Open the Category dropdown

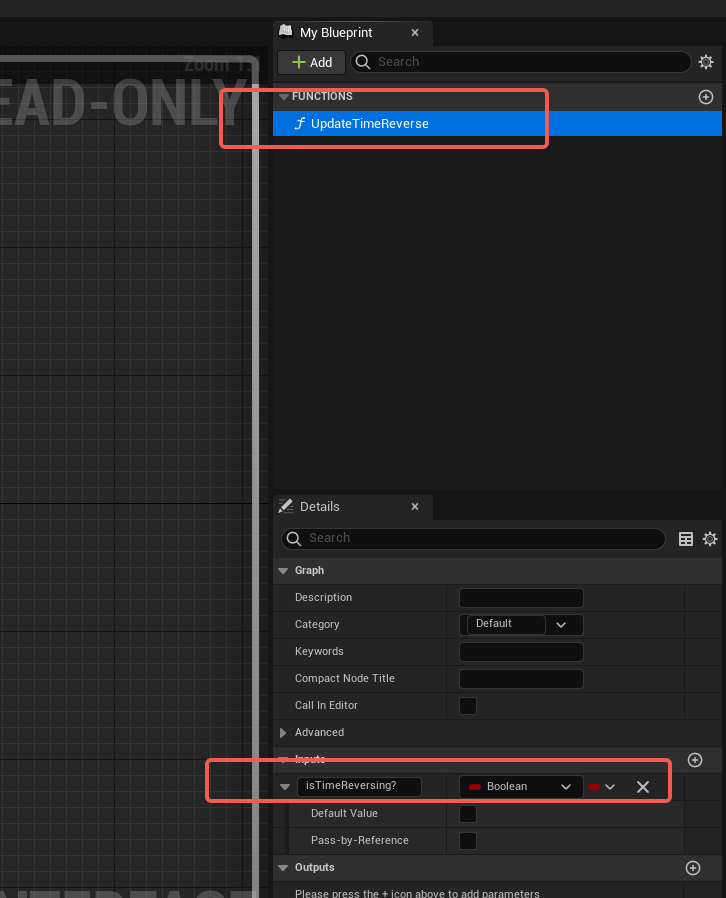click(x=561, y=625)
